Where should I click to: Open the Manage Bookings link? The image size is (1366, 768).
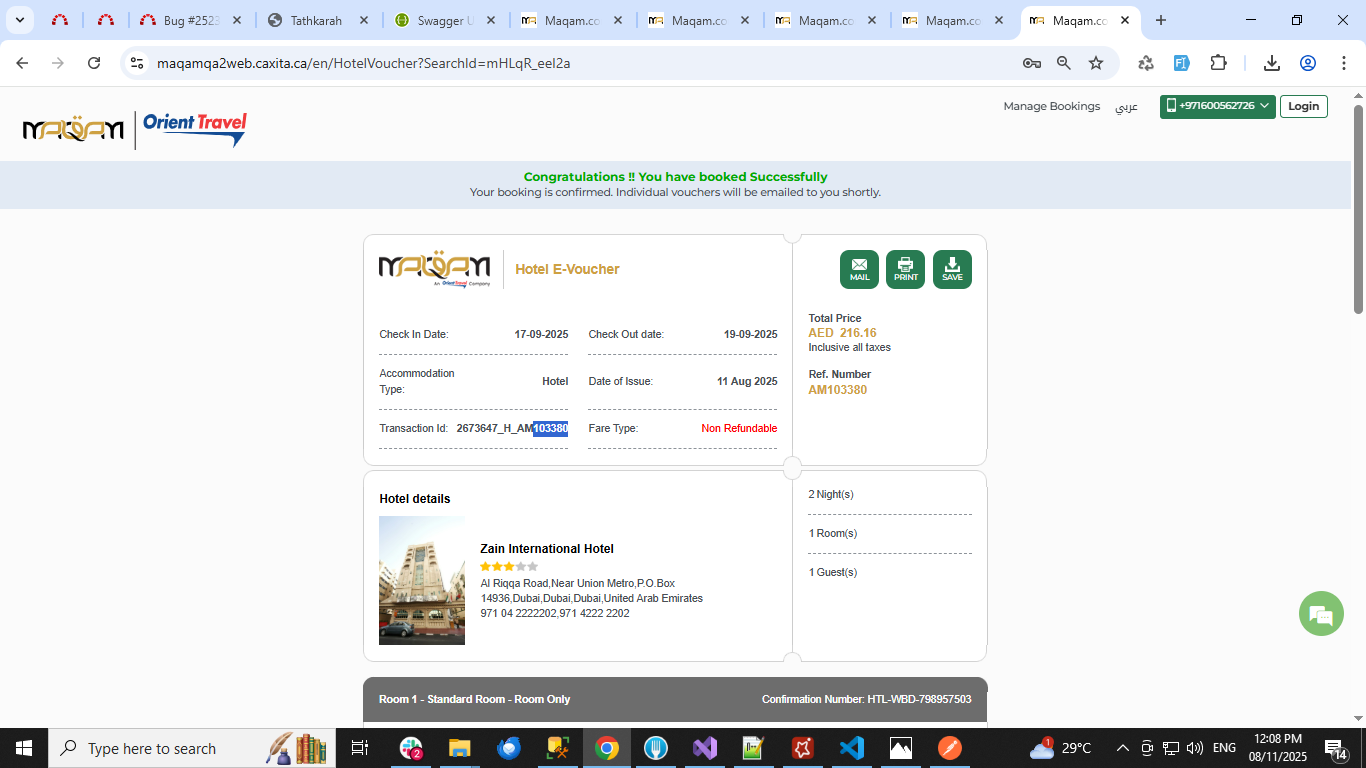click(x=1051, y=106)
